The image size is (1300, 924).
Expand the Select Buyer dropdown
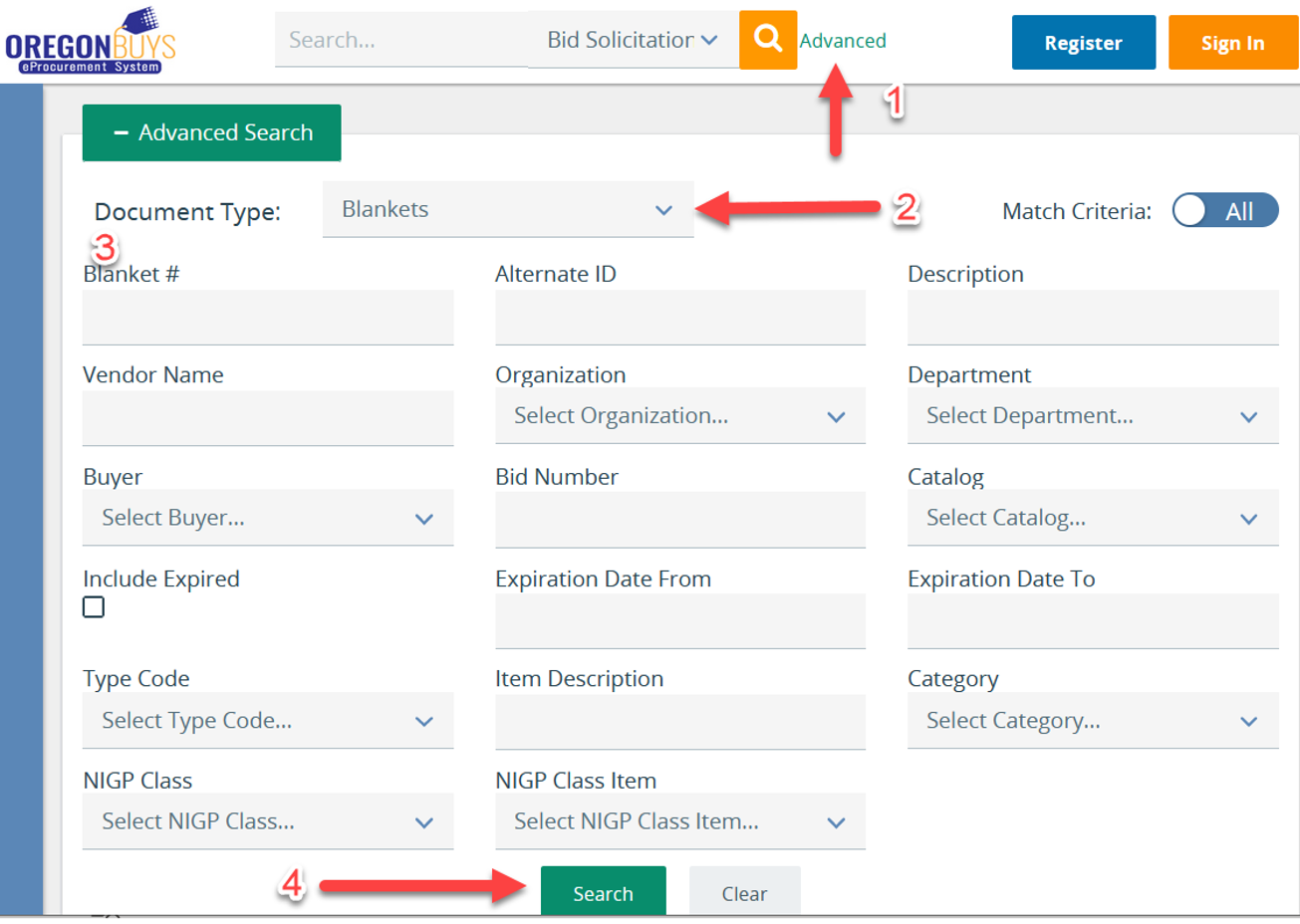(x=267, y=518)
